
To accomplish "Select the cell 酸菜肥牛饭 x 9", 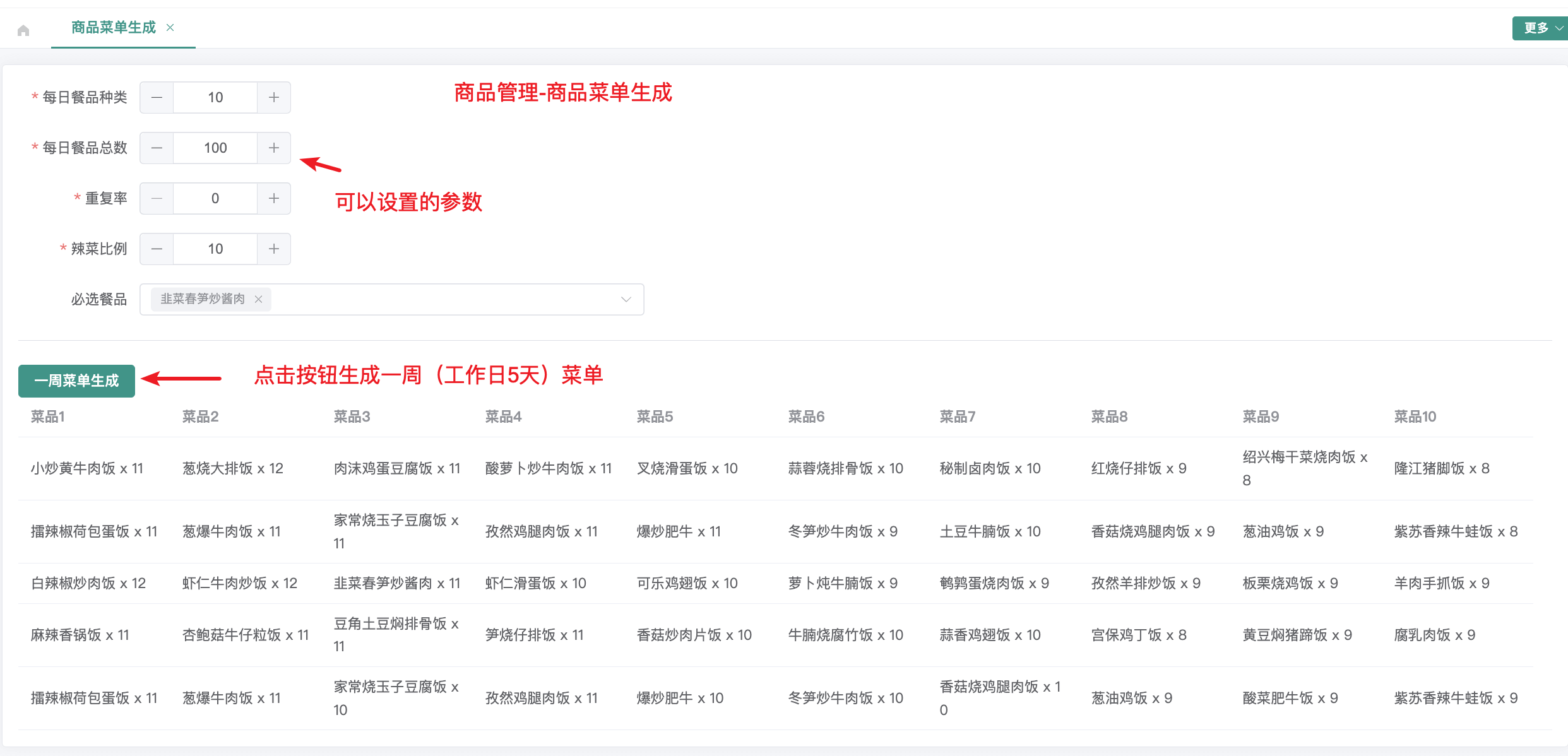I will [x=1290, y=698].
